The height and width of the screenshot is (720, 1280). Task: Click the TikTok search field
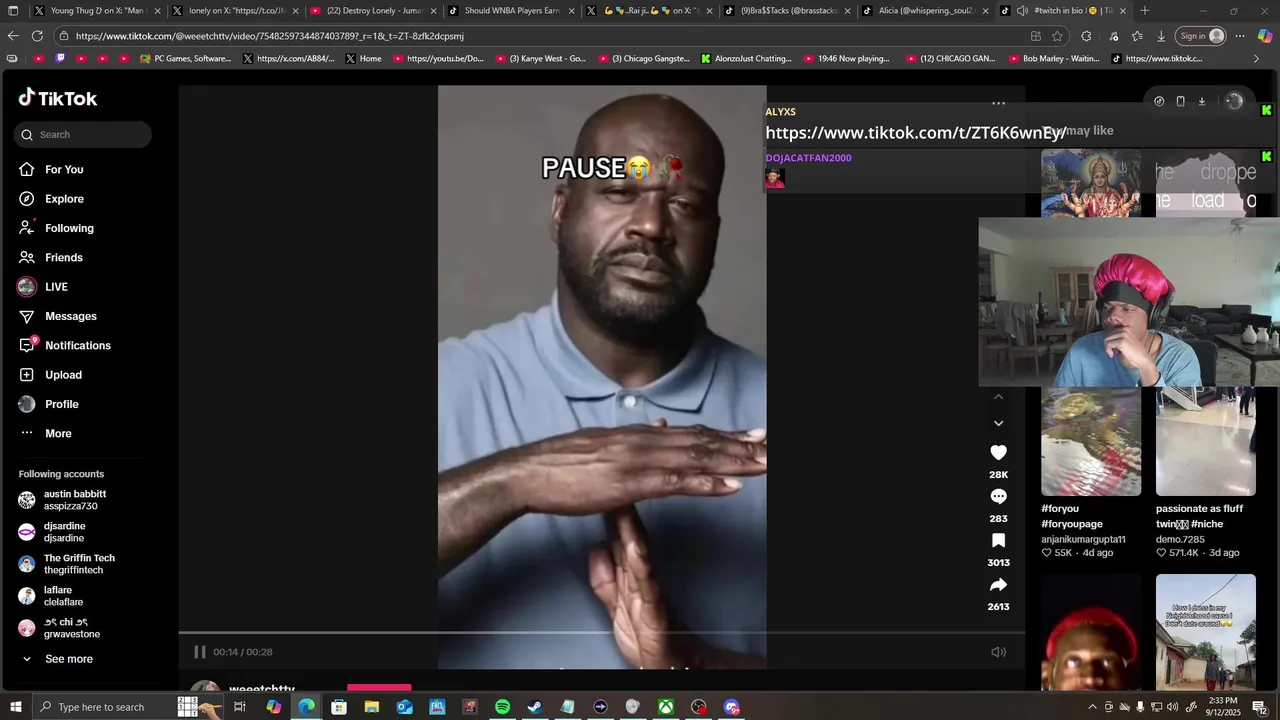[83, 135]
